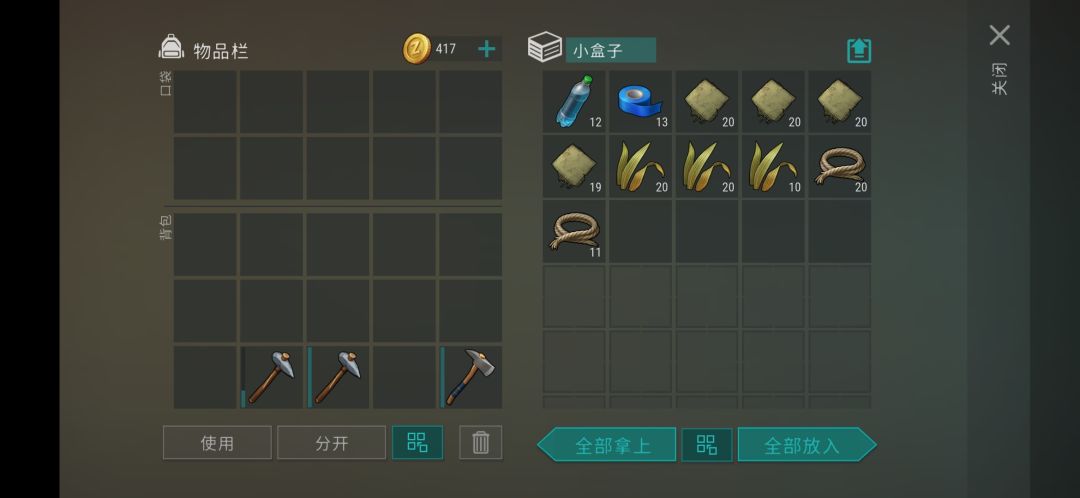
Task: Click the 使用 button
Action: [217, 442]
